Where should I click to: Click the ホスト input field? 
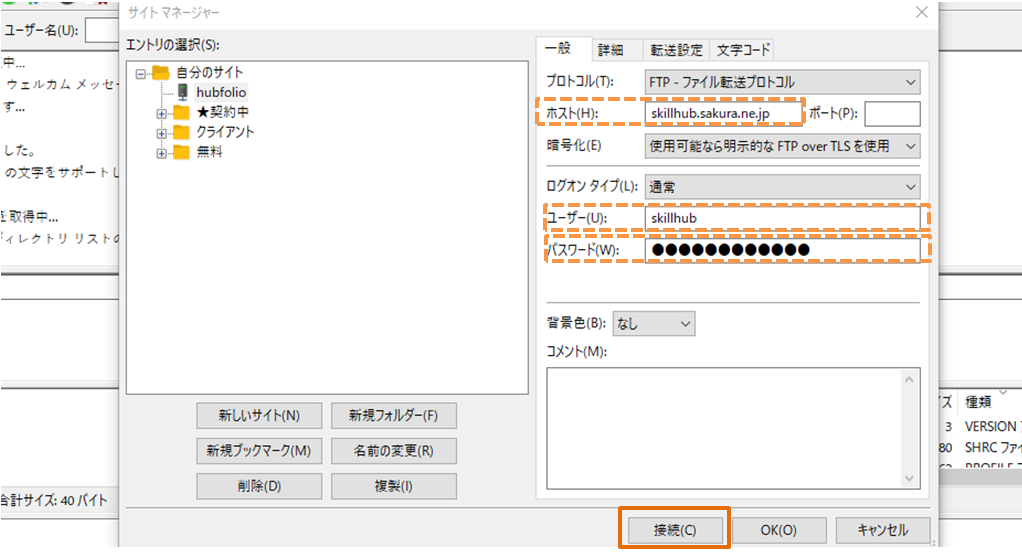[x=723, y=113]
